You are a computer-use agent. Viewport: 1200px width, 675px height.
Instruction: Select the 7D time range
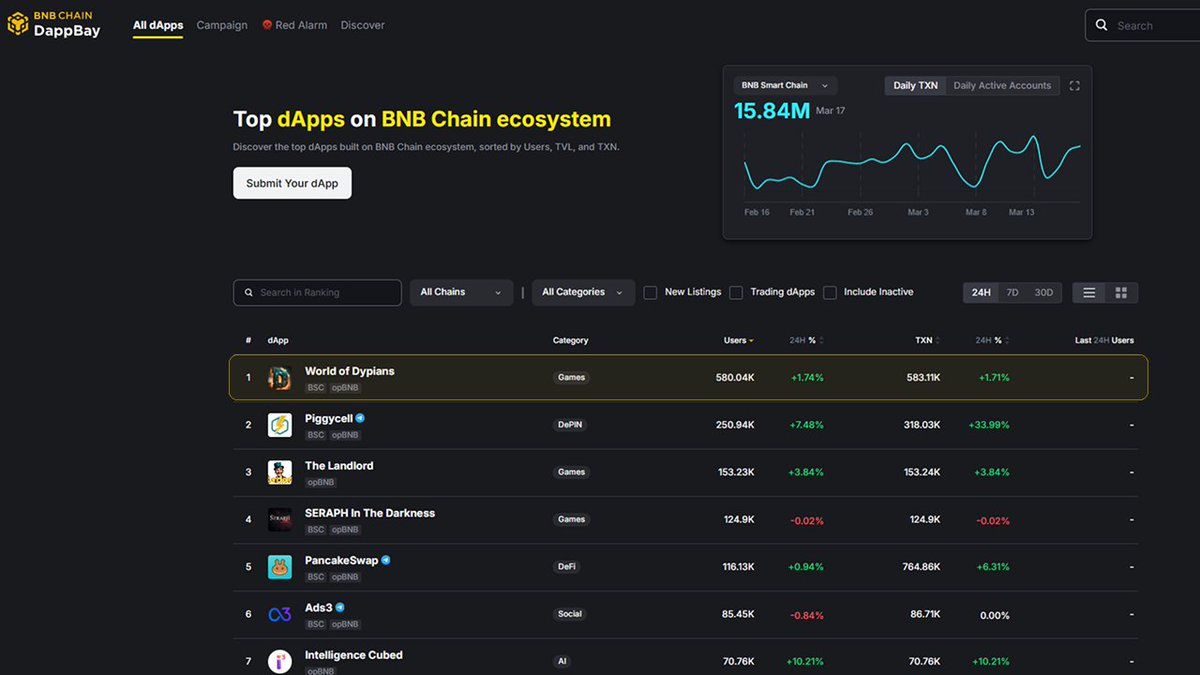[1012, 292]
